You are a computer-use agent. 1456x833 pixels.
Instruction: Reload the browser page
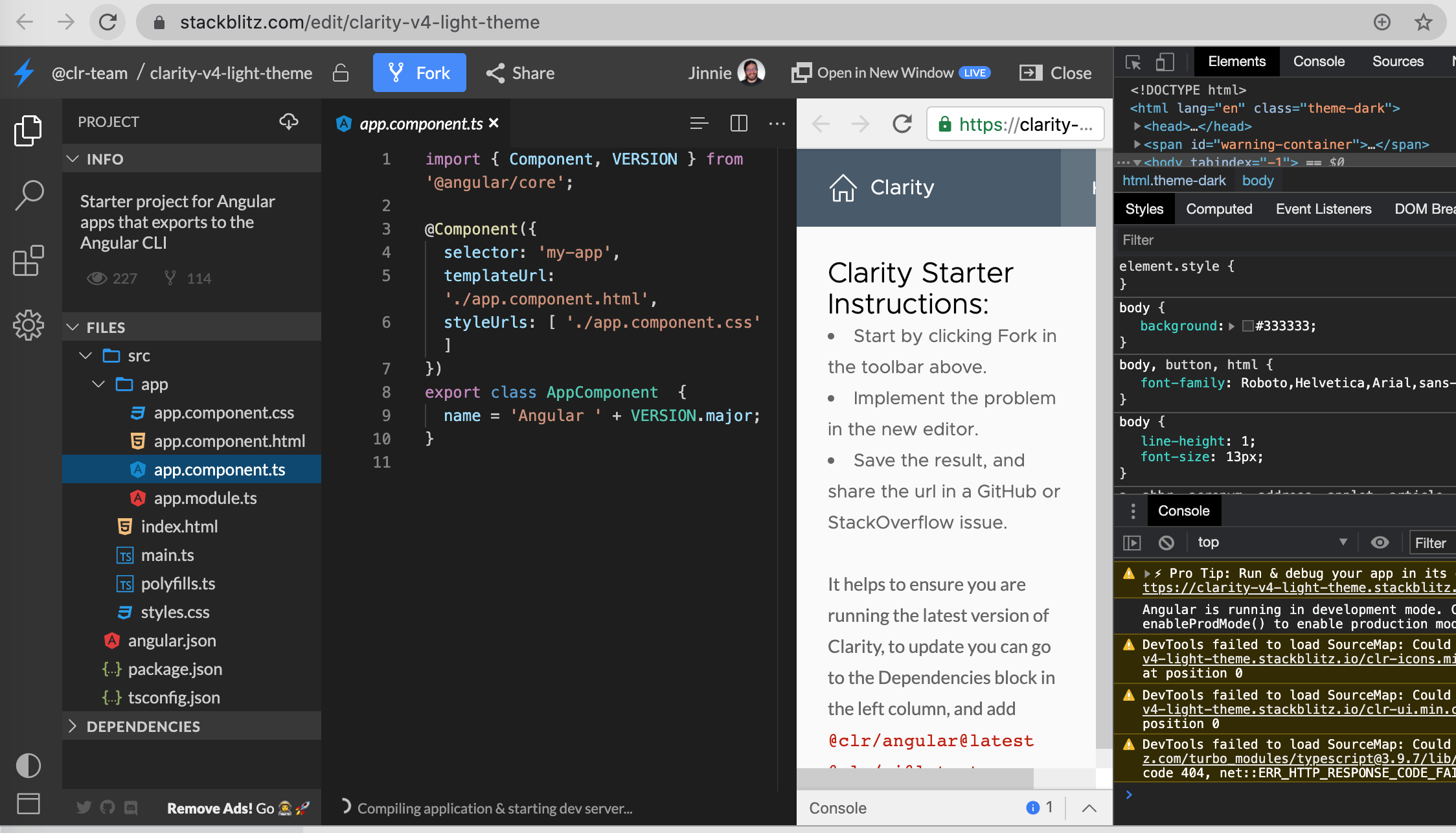[108, 22]
